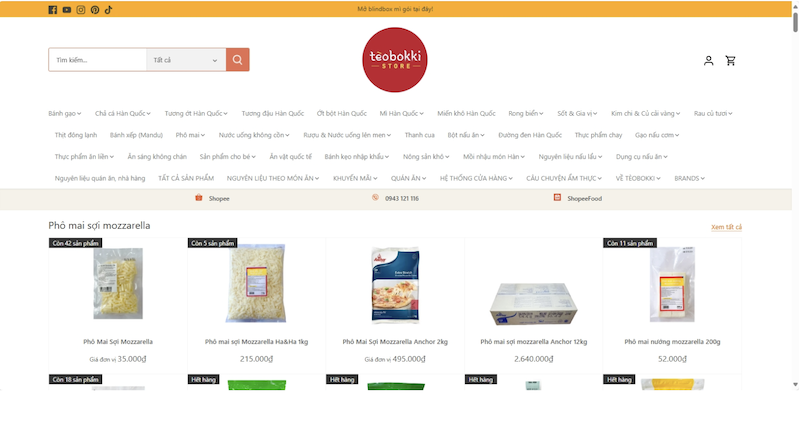Viewport: 800px width, 421px height.
Task: Click the 'Xem tất cả' link
Action: (727, 227)
